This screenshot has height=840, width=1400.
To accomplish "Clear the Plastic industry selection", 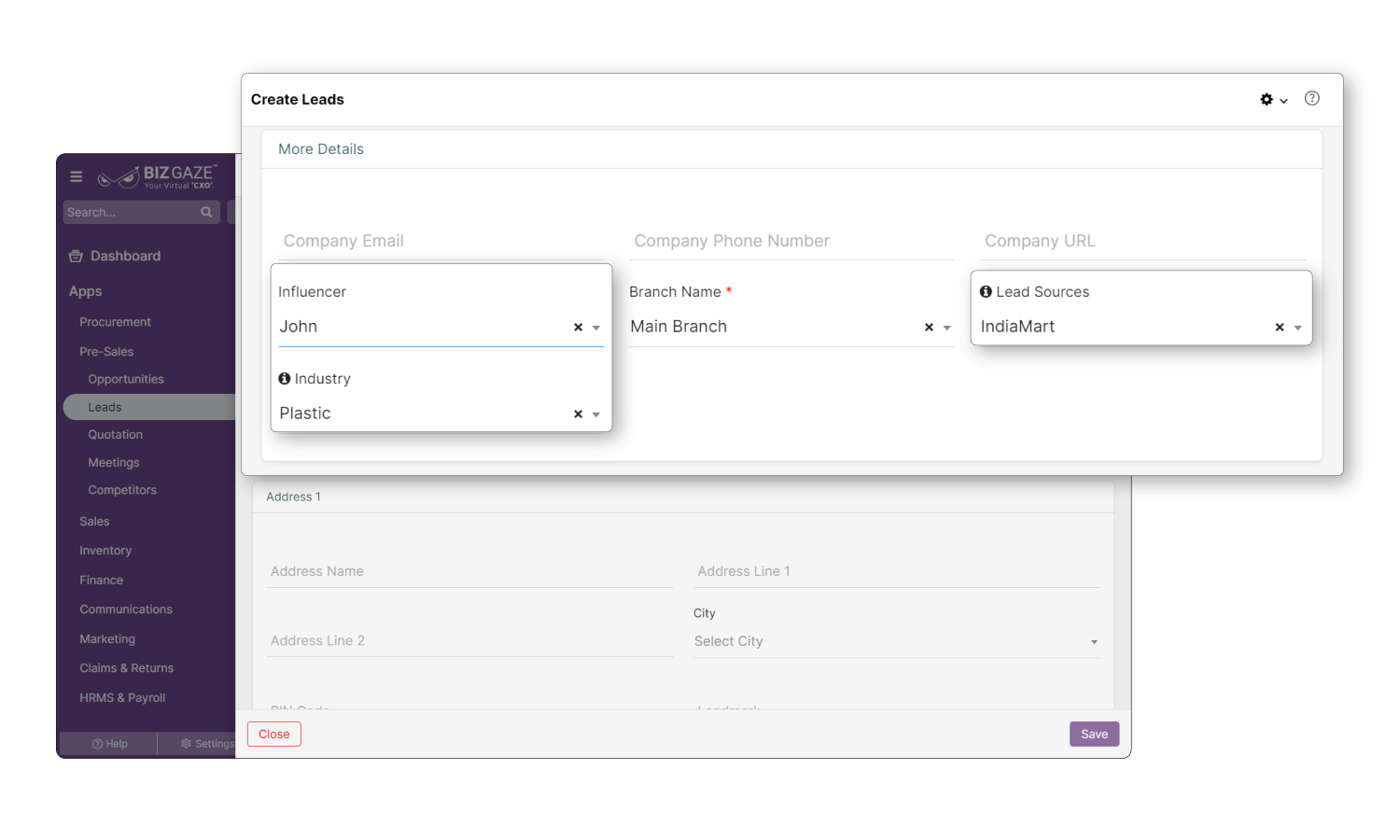I will click(578, 414).
